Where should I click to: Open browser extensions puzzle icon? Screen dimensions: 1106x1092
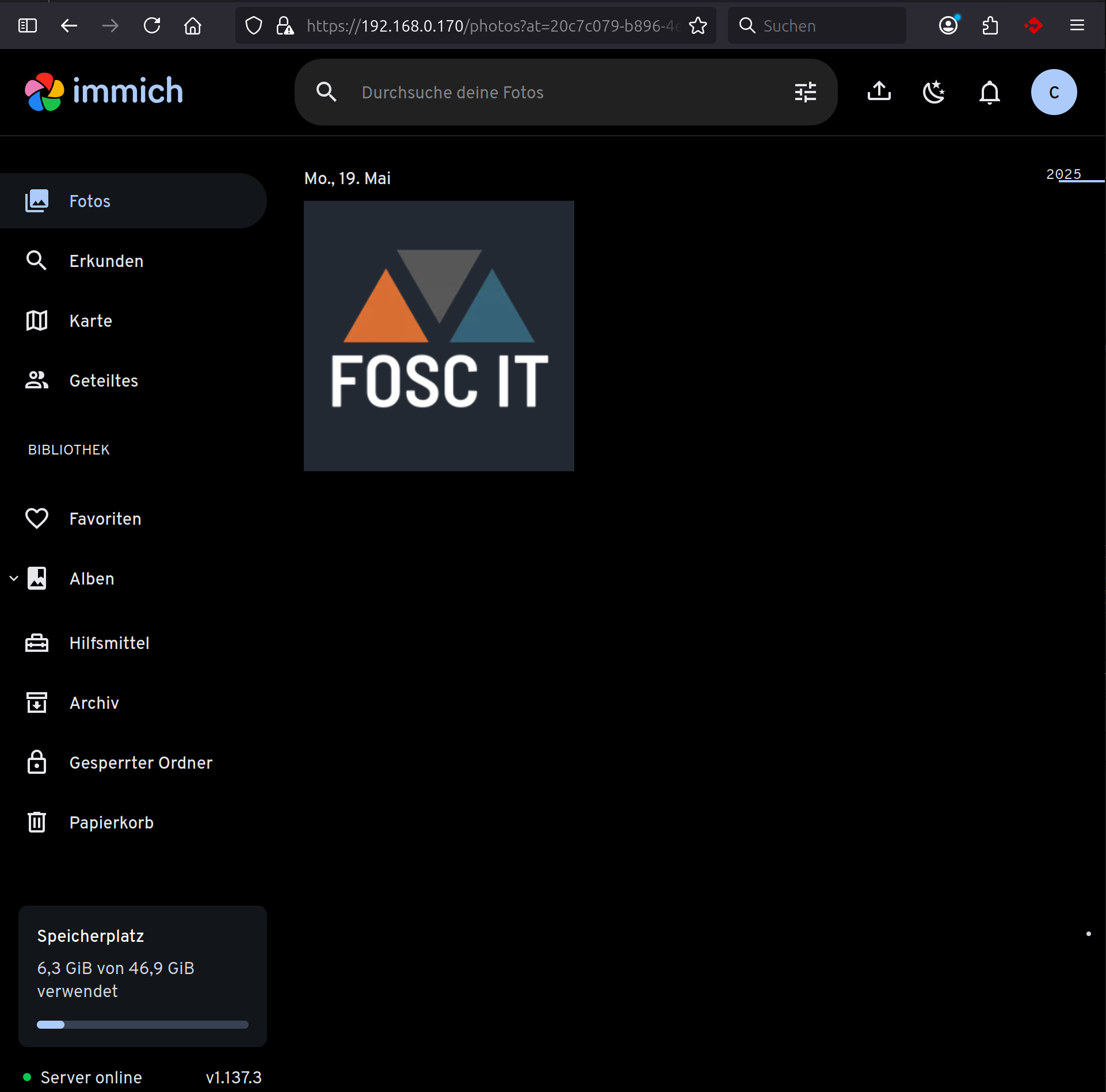pos(990,25)
